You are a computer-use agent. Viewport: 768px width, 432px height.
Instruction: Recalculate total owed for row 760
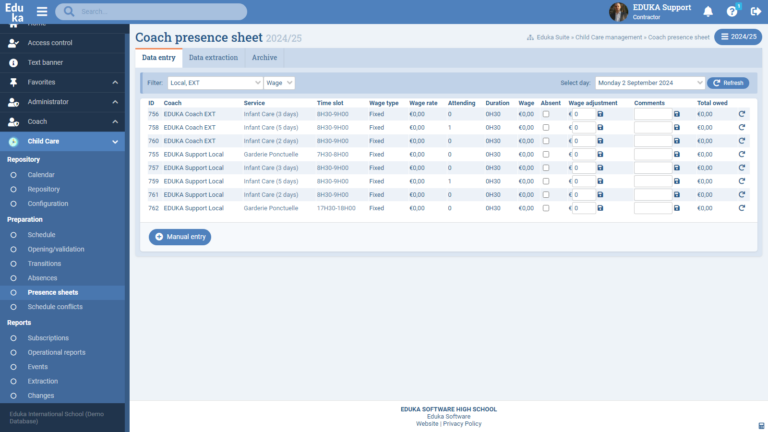pos(742,141)
